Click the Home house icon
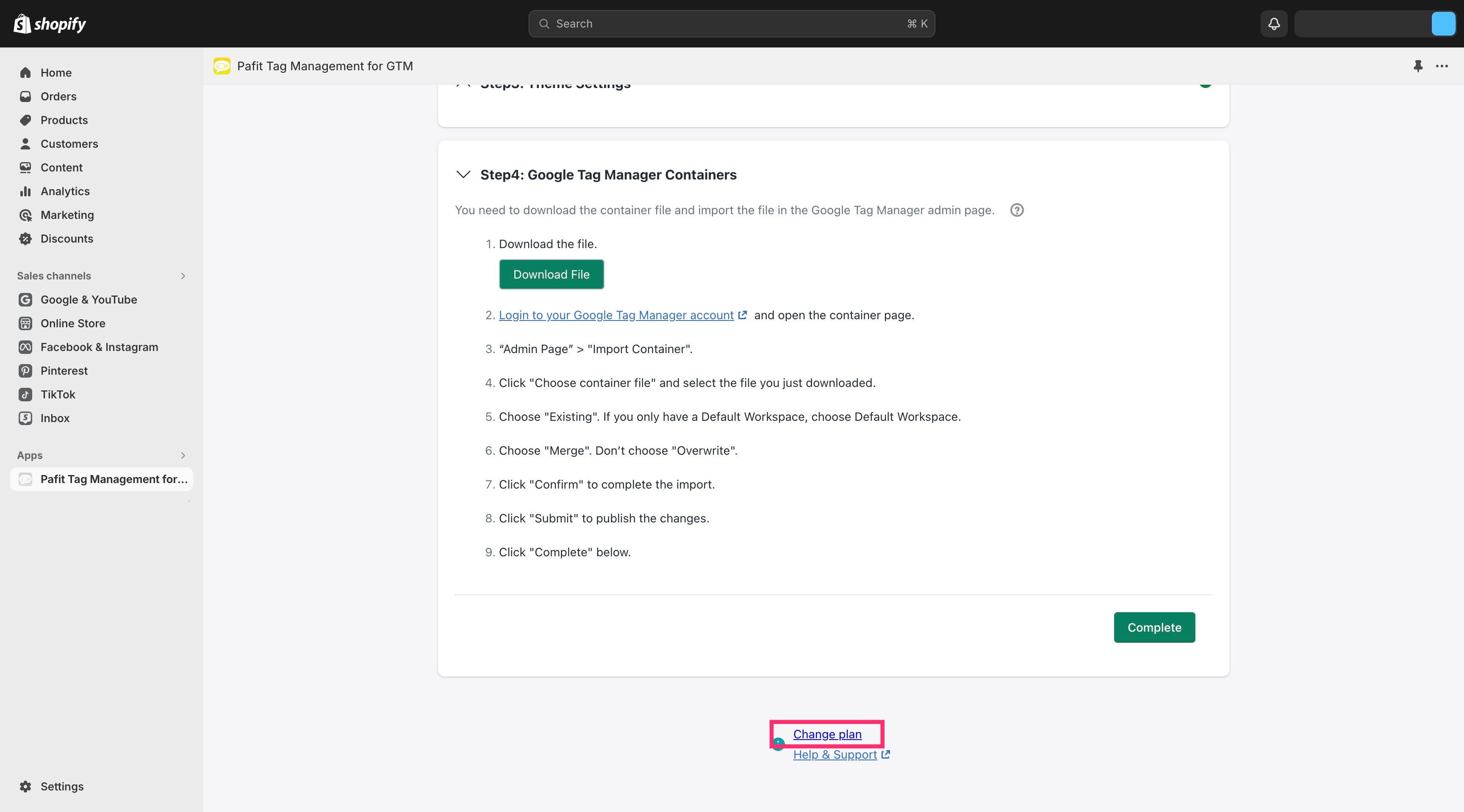Viewport: 1464px width, 812px height. point(25,73)
